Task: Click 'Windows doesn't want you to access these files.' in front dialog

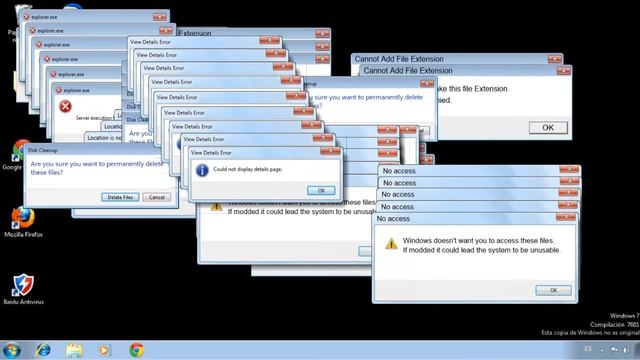Action: click(x=478, y=240)
